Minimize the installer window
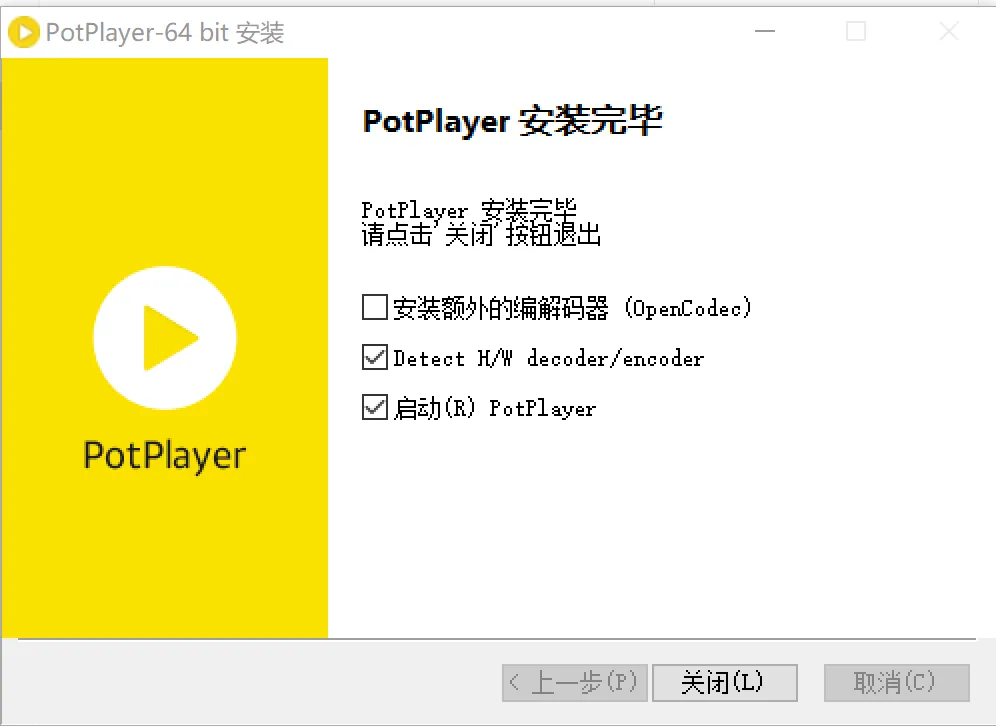996x726 pixels. pos(764,32)
